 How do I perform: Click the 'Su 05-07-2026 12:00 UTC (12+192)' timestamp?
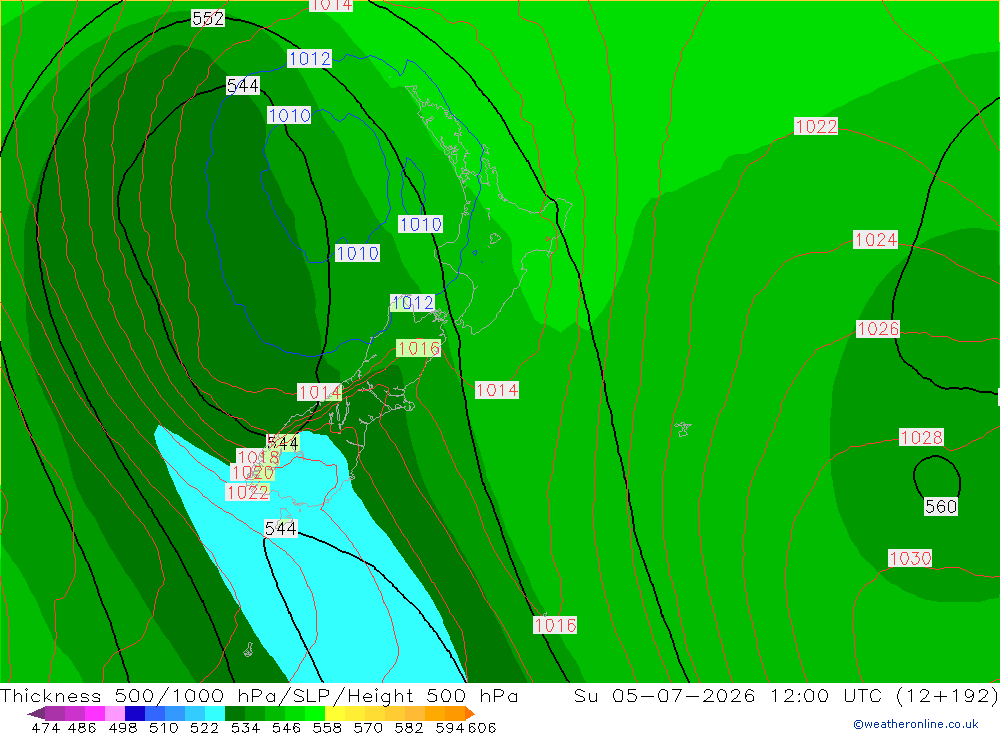tap(786, 695)
